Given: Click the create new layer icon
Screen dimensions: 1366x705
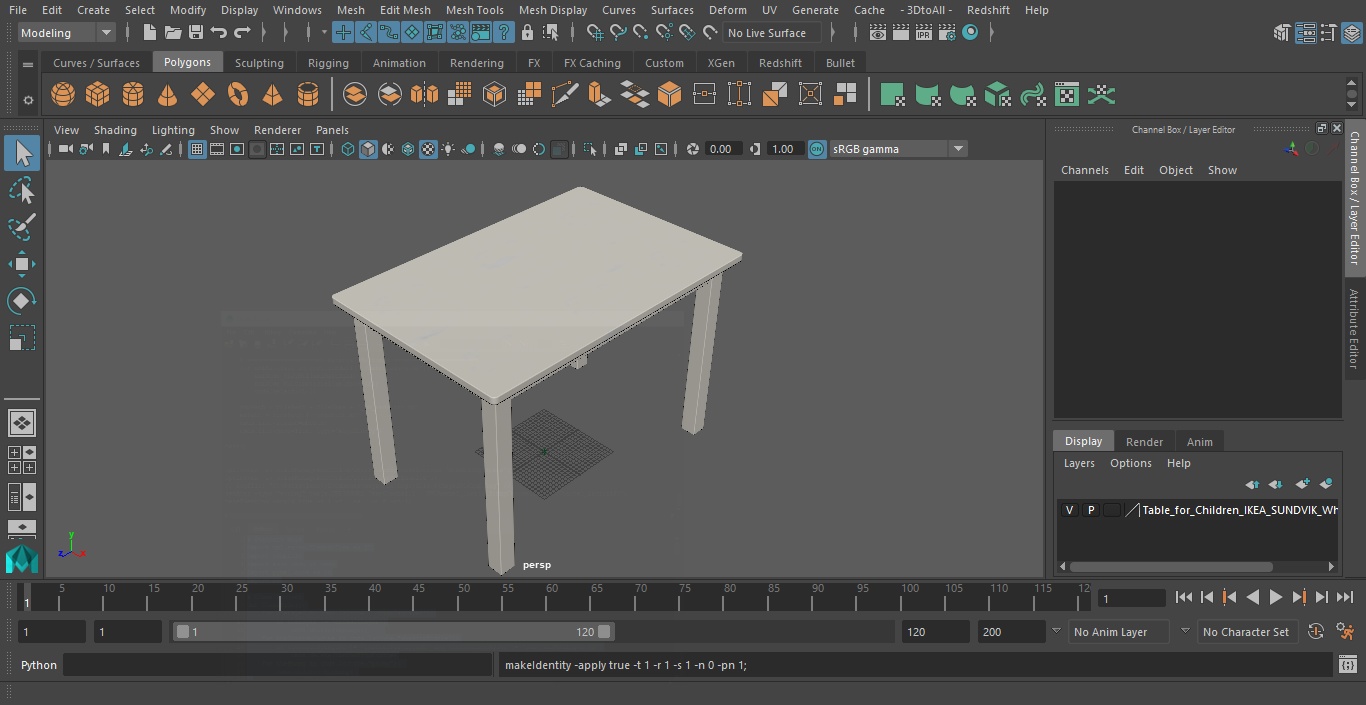Looking at the screenshot, I should 1302,484.
